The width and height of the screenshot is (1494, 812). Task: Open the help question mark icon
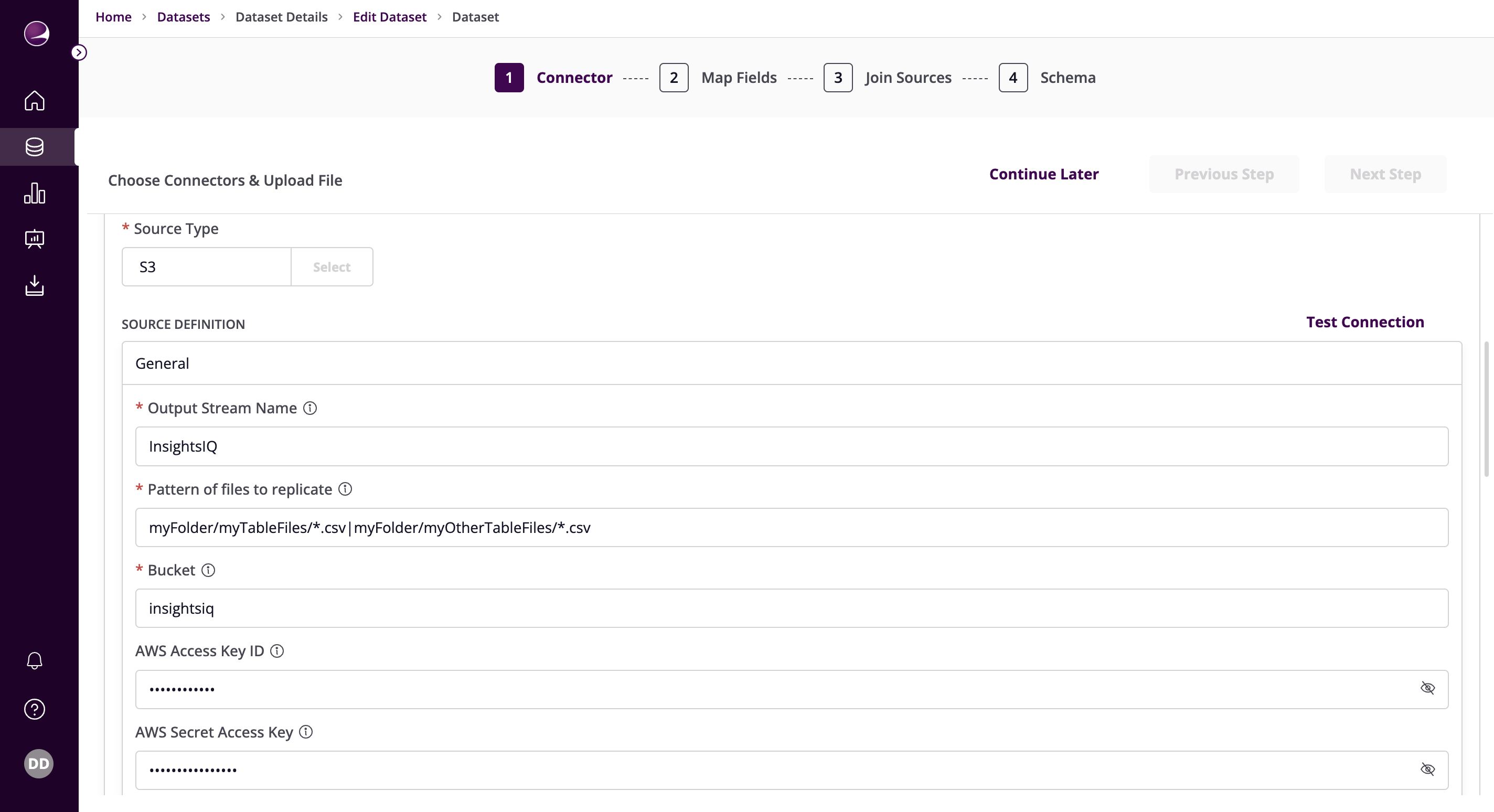(x=34, y=709)
